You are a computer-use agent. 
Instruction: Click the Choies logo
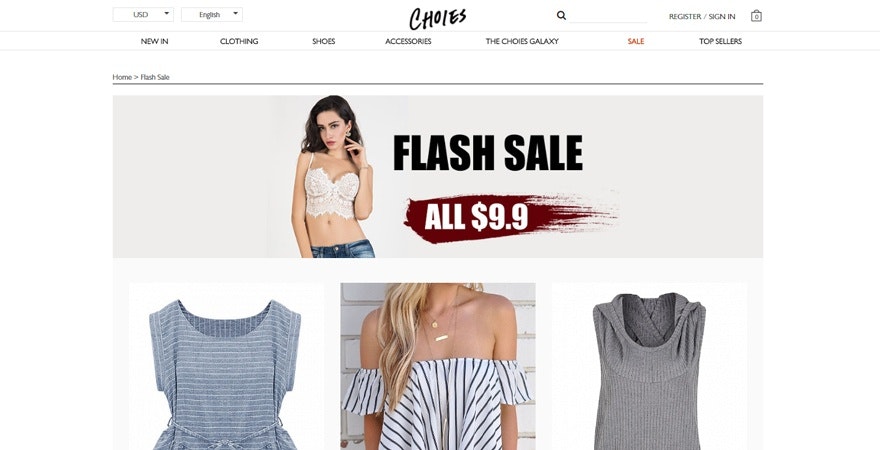[437, 18]
